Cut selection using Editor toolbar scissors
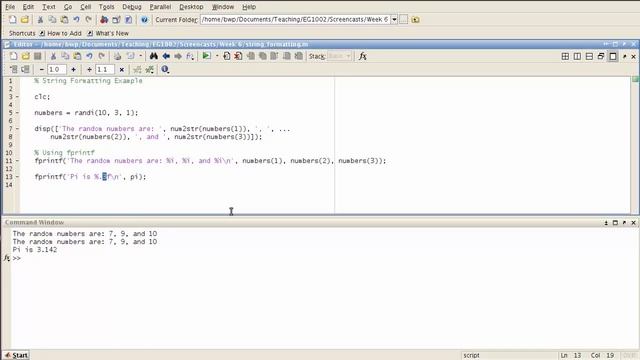 [53, 56]
